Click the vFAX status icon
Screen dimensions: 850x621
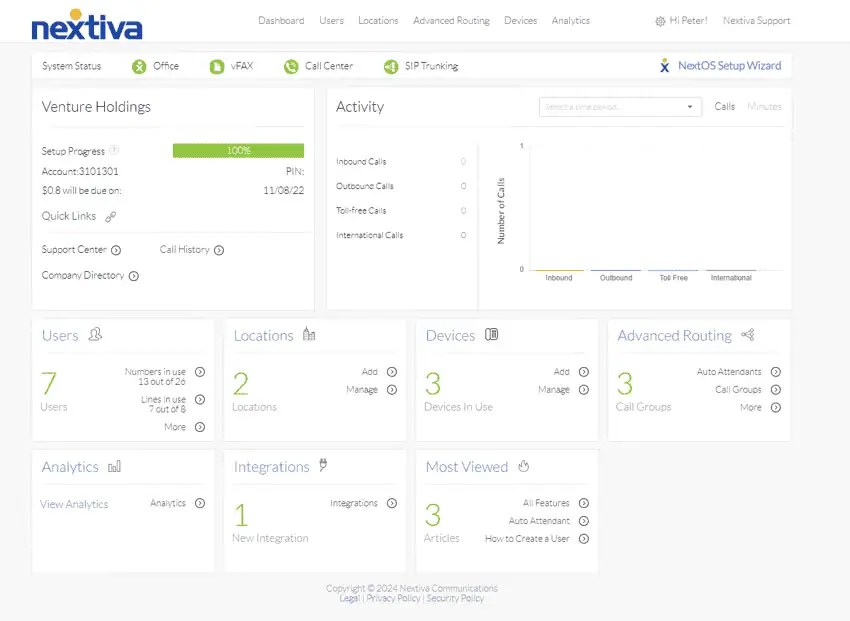point(217,67)
